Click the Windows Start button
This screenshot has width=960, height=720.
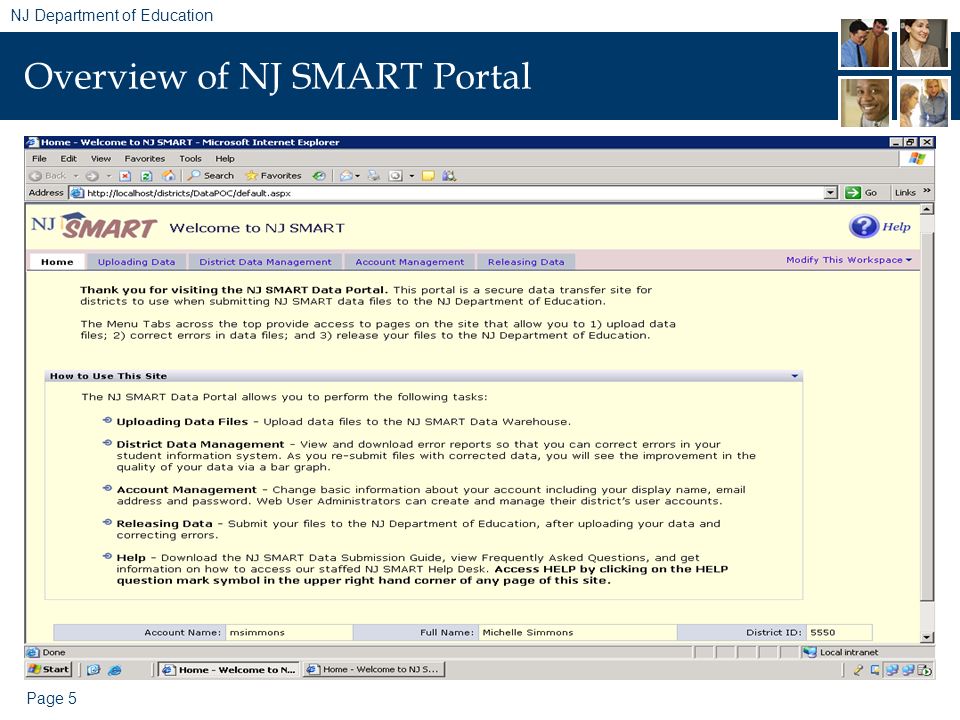[x=49, y=669]
